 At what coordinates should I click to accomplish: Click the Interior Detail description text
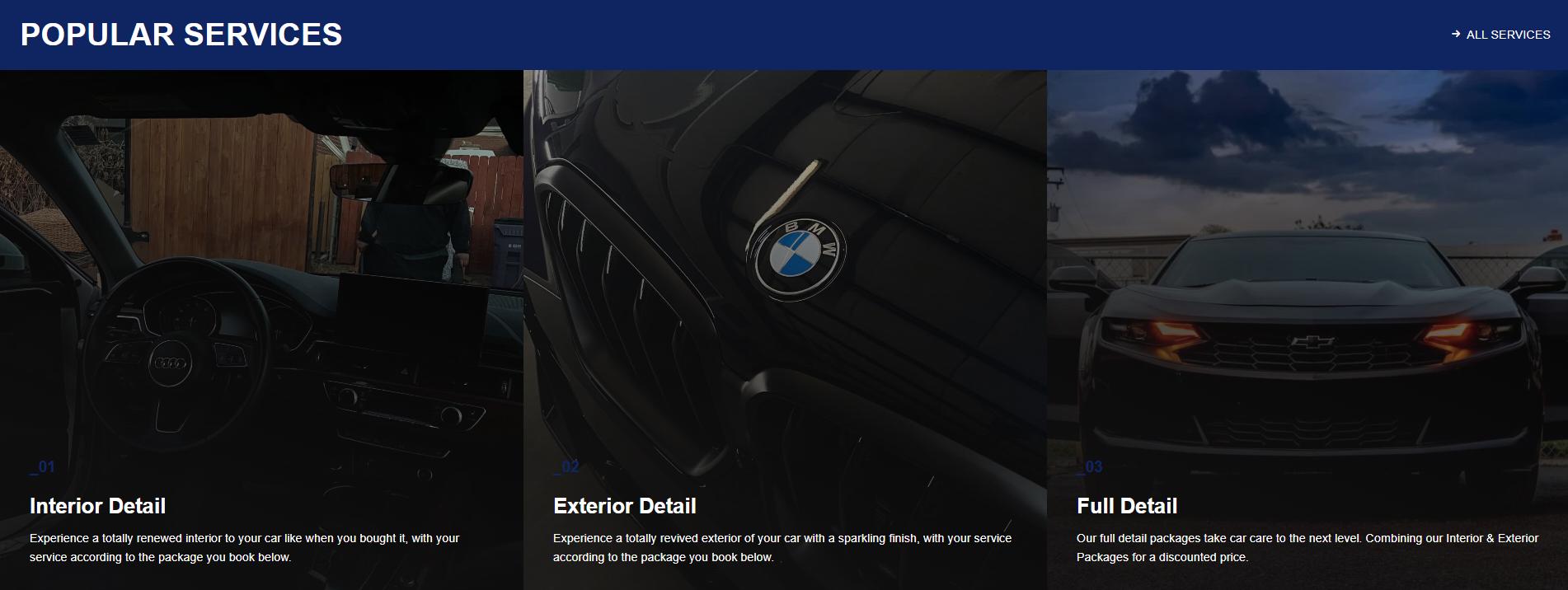point(244,547)
